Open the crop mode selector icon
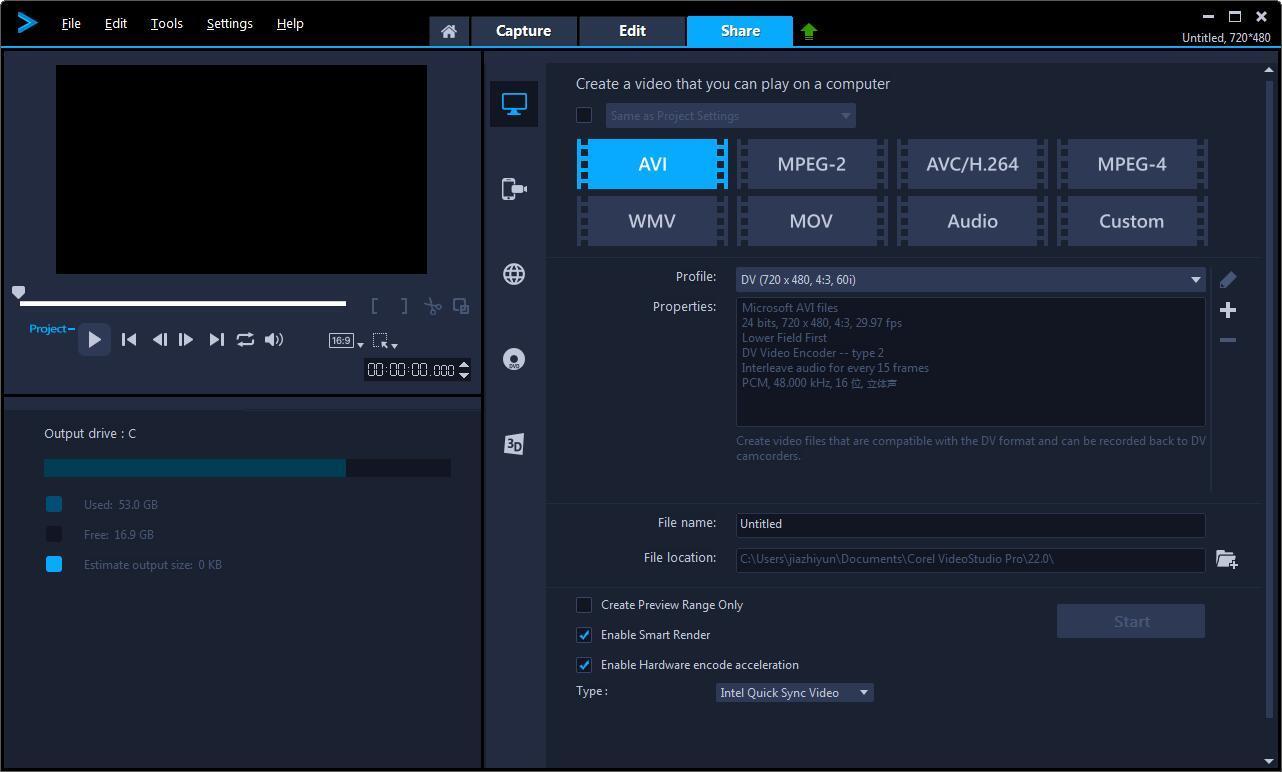The image size is (1282, 772). (385, 341)
